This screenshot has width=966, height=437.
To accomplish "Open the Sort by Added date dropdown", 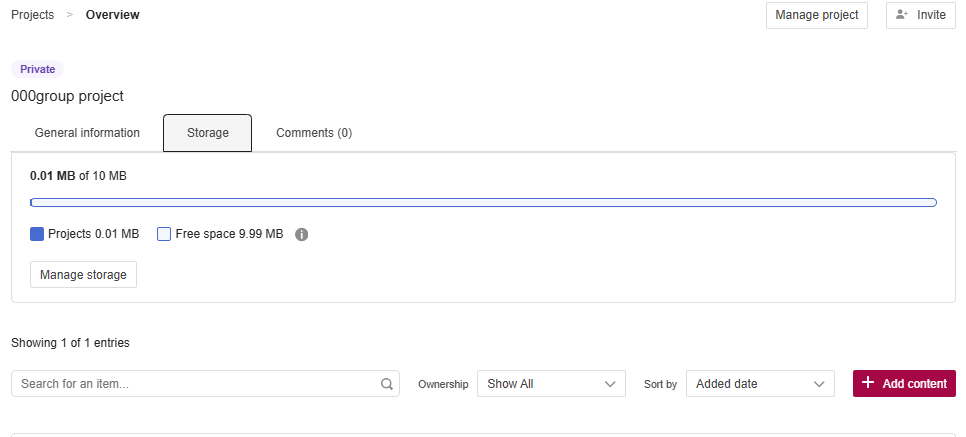I will pos(760,383).
